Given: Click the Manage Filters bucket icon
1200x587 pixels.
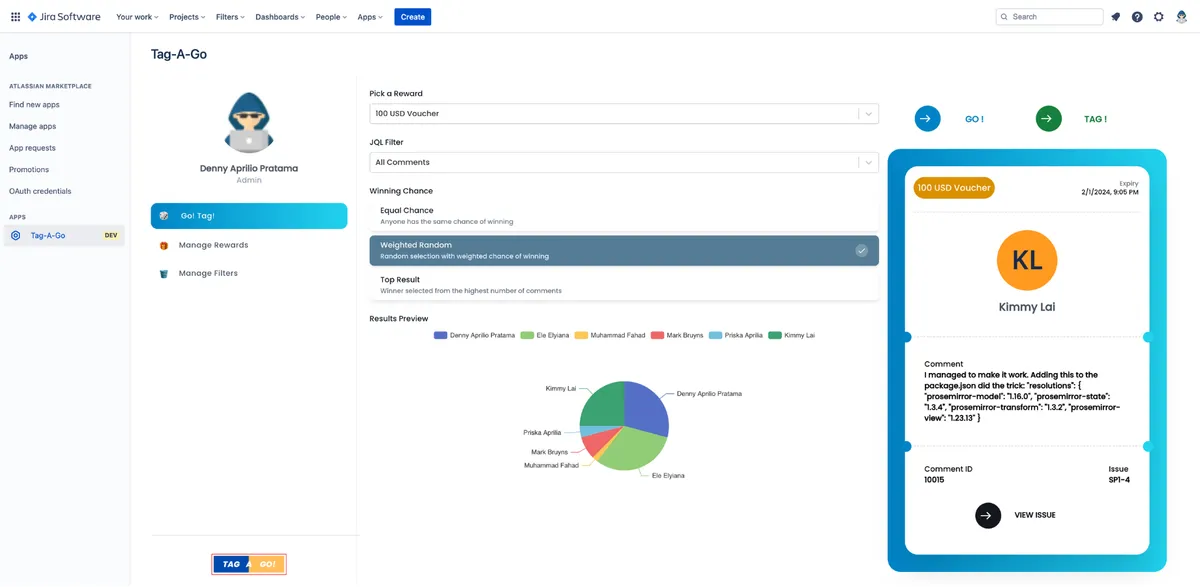Looking at the screenshot, I should [164, 273].
